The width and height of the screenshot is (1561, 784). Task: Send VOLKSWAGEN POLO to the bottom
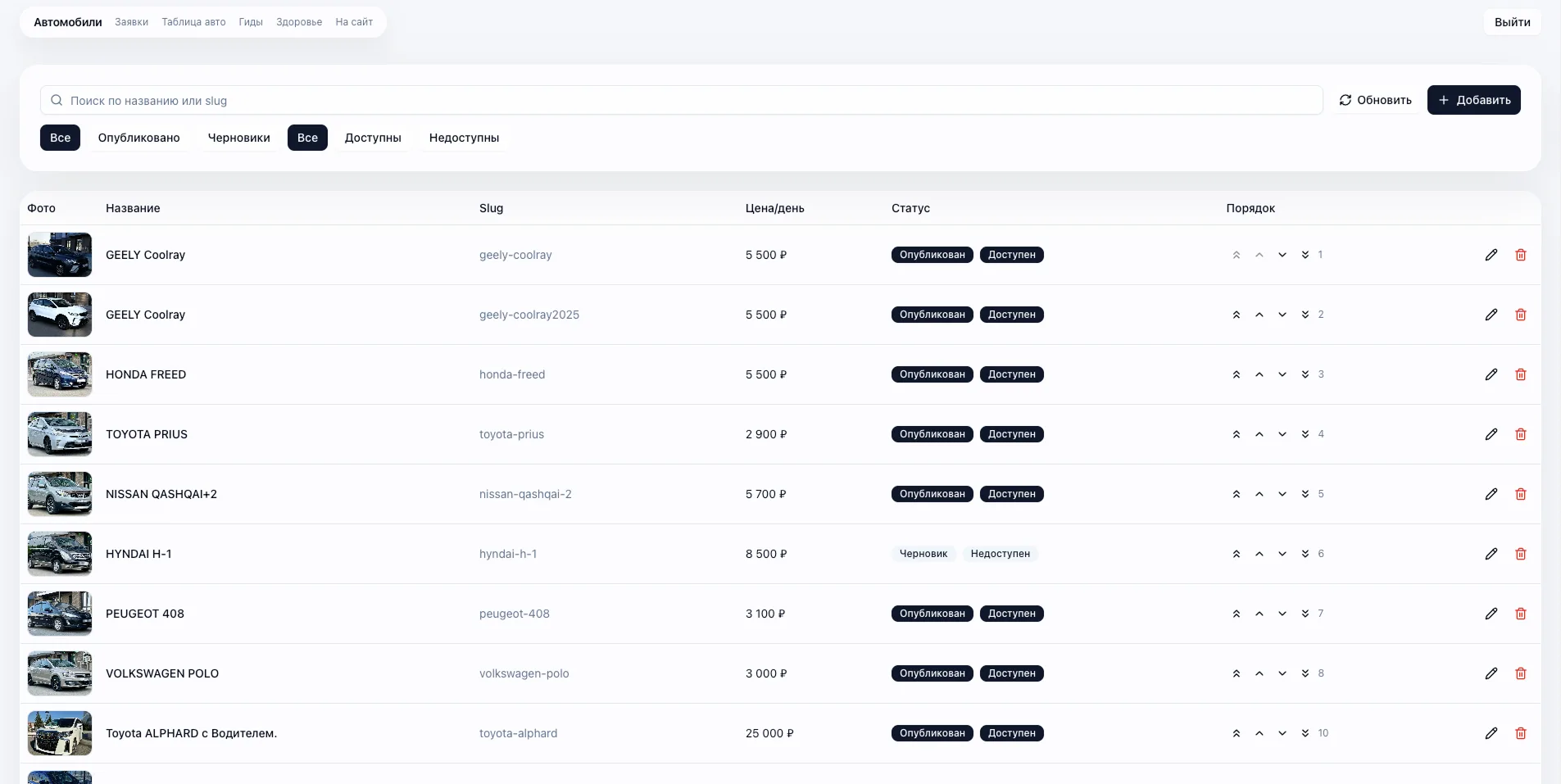point(1305,673)
